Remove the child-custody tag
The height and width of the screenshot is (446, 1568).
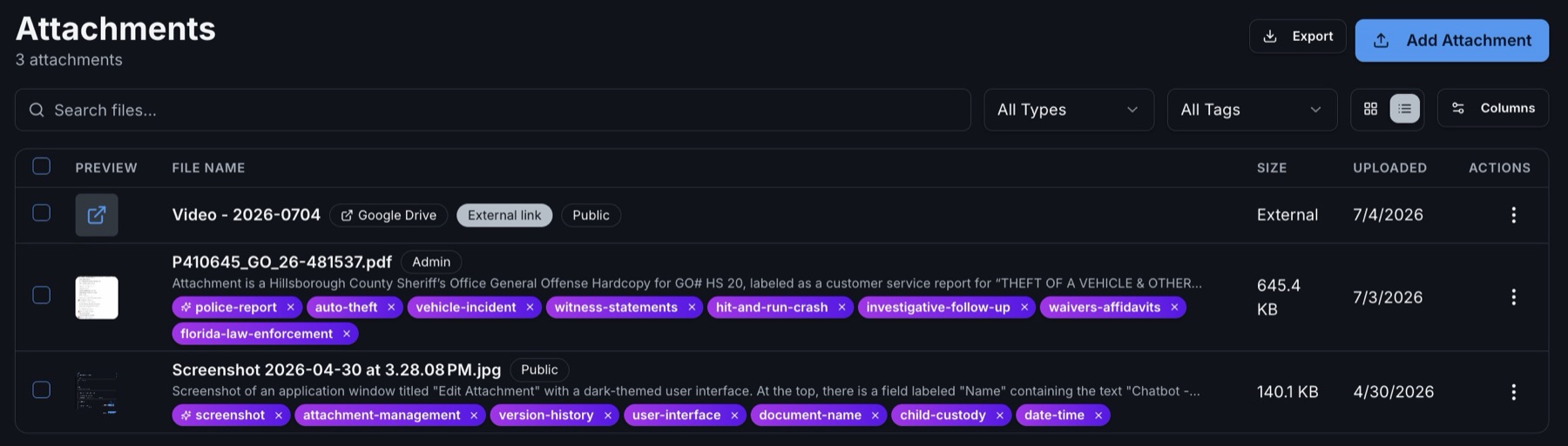[1000, 416]
